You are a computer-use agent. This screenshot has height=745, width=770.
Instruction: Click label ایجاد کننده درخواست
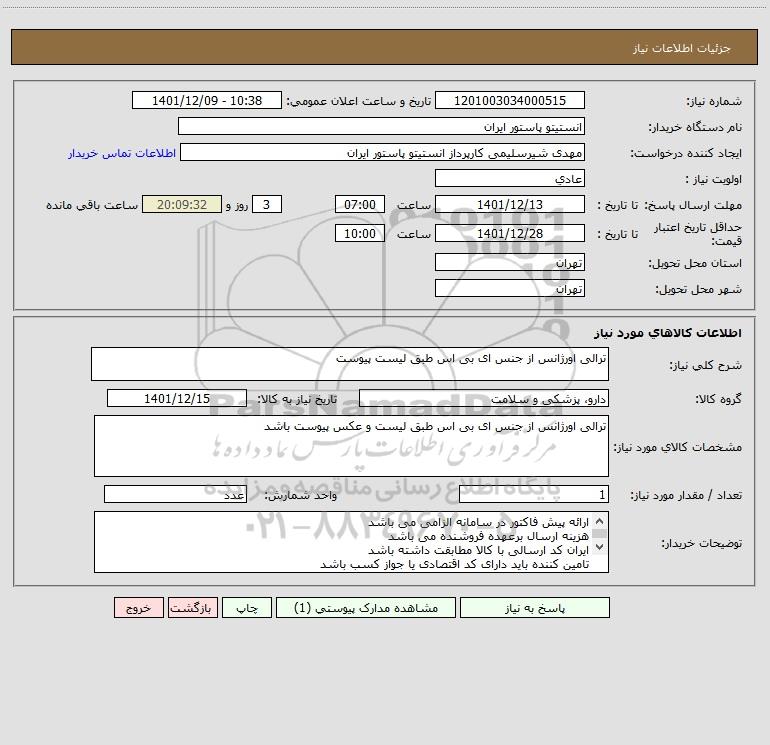click(x=686, y=153)
